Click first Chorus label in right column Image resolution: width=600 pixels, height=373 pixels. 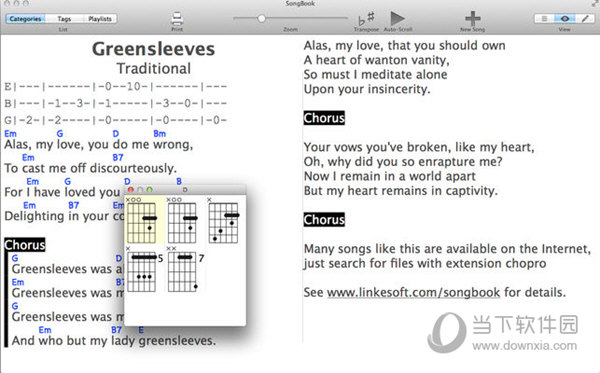pyautogui.click(x=324, y=118)
